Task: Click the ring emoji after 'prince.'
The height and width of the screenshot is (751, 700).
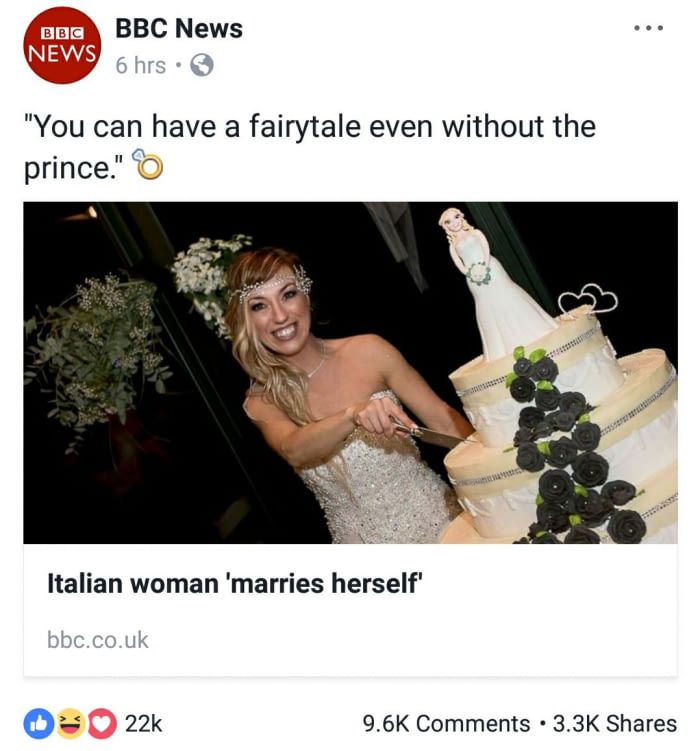Action: pyautogui.click(x=148, y=164)
